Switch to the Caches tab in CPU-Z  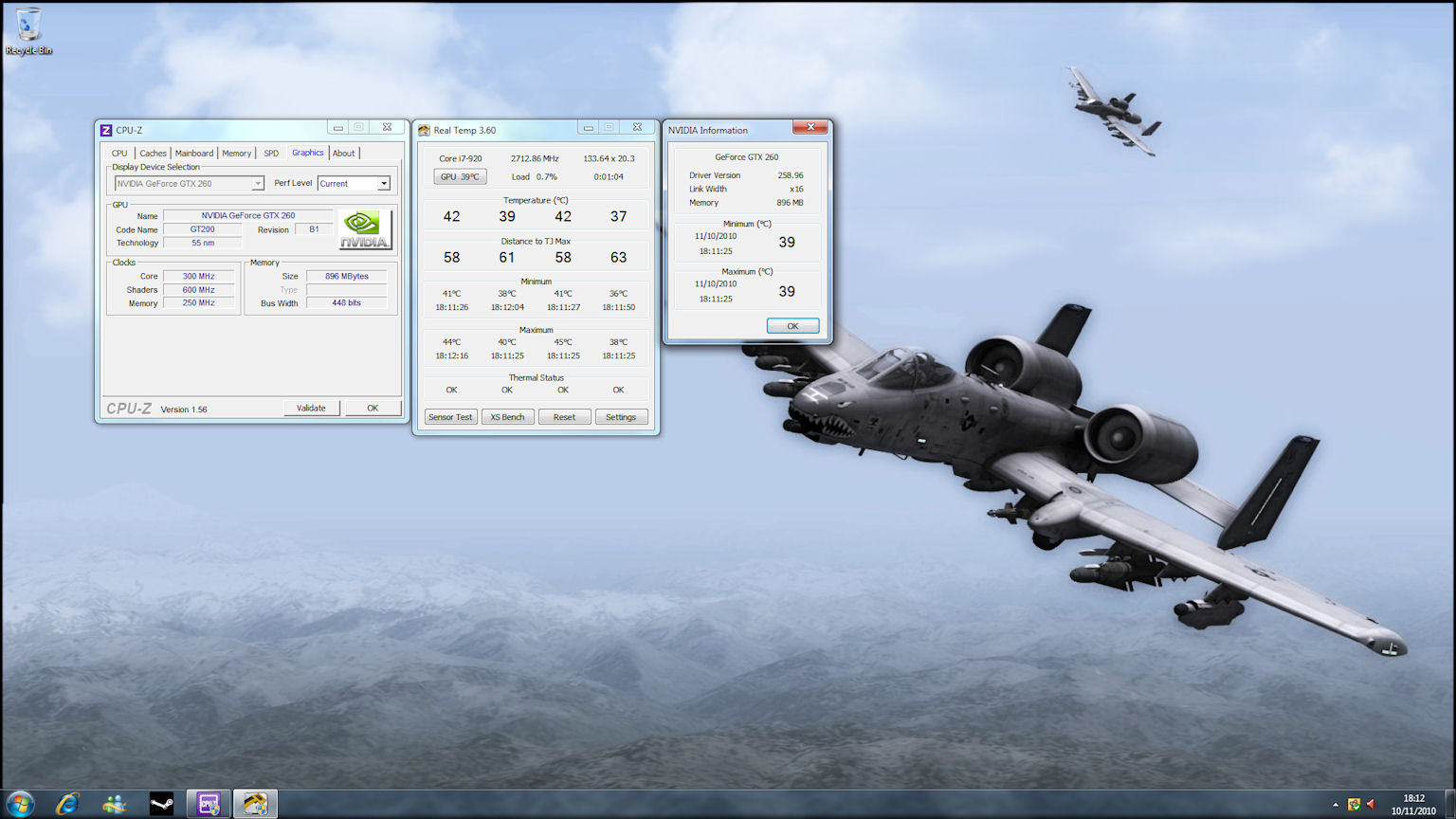(x=153, y=153)
